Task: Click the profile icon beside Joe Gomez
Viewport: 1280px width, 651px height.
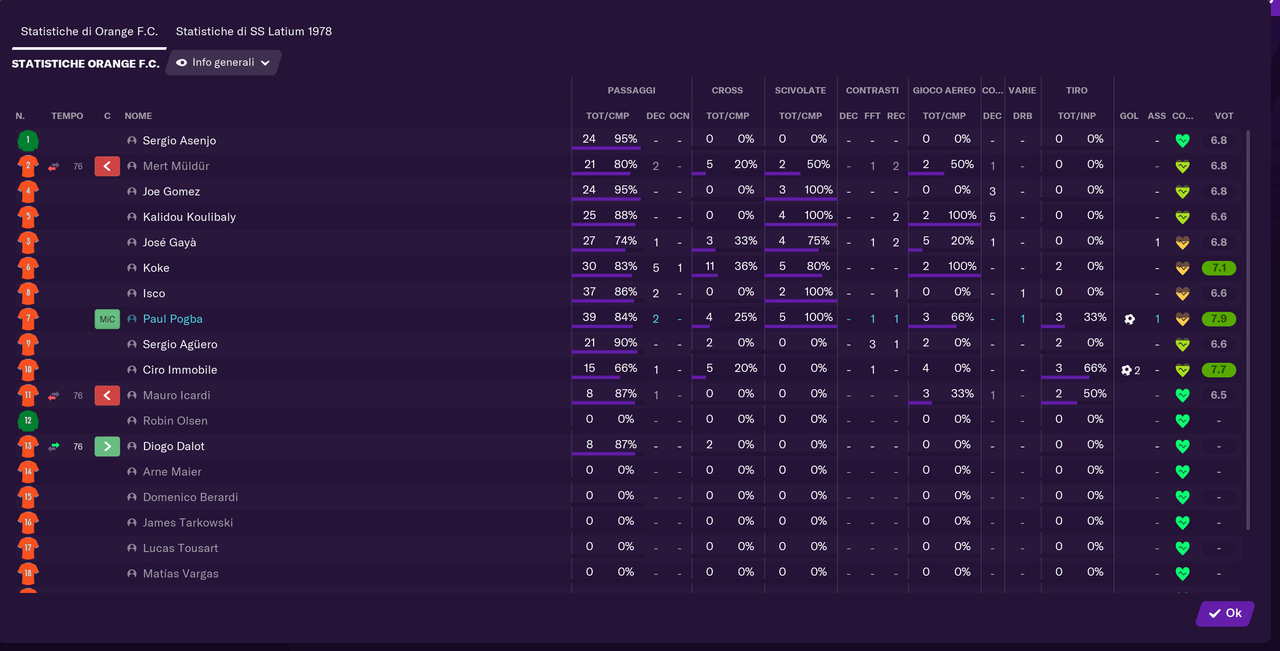Action: (132, 192)
